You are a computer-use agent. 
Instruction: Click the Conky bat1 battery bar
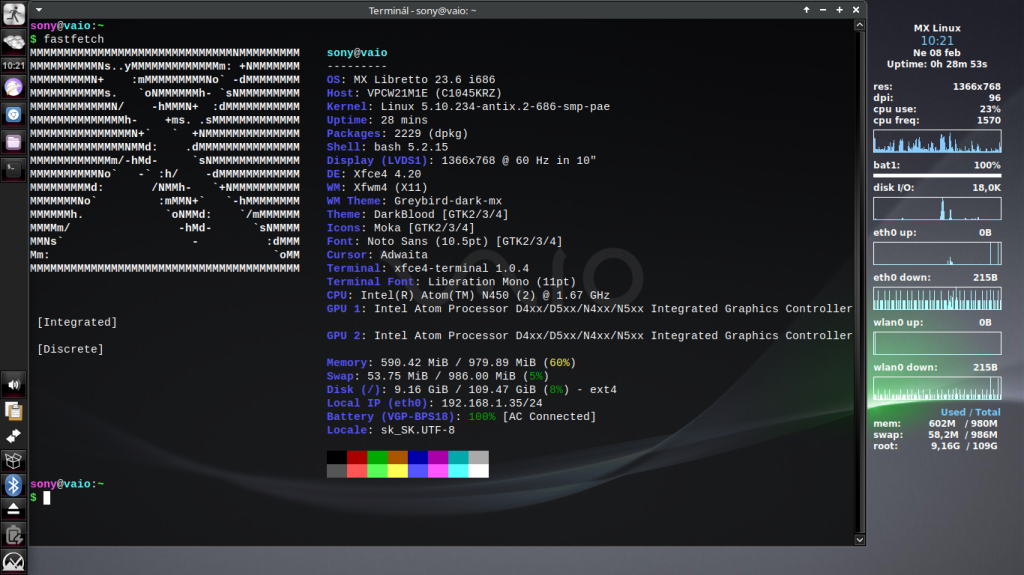click(937, 176)
